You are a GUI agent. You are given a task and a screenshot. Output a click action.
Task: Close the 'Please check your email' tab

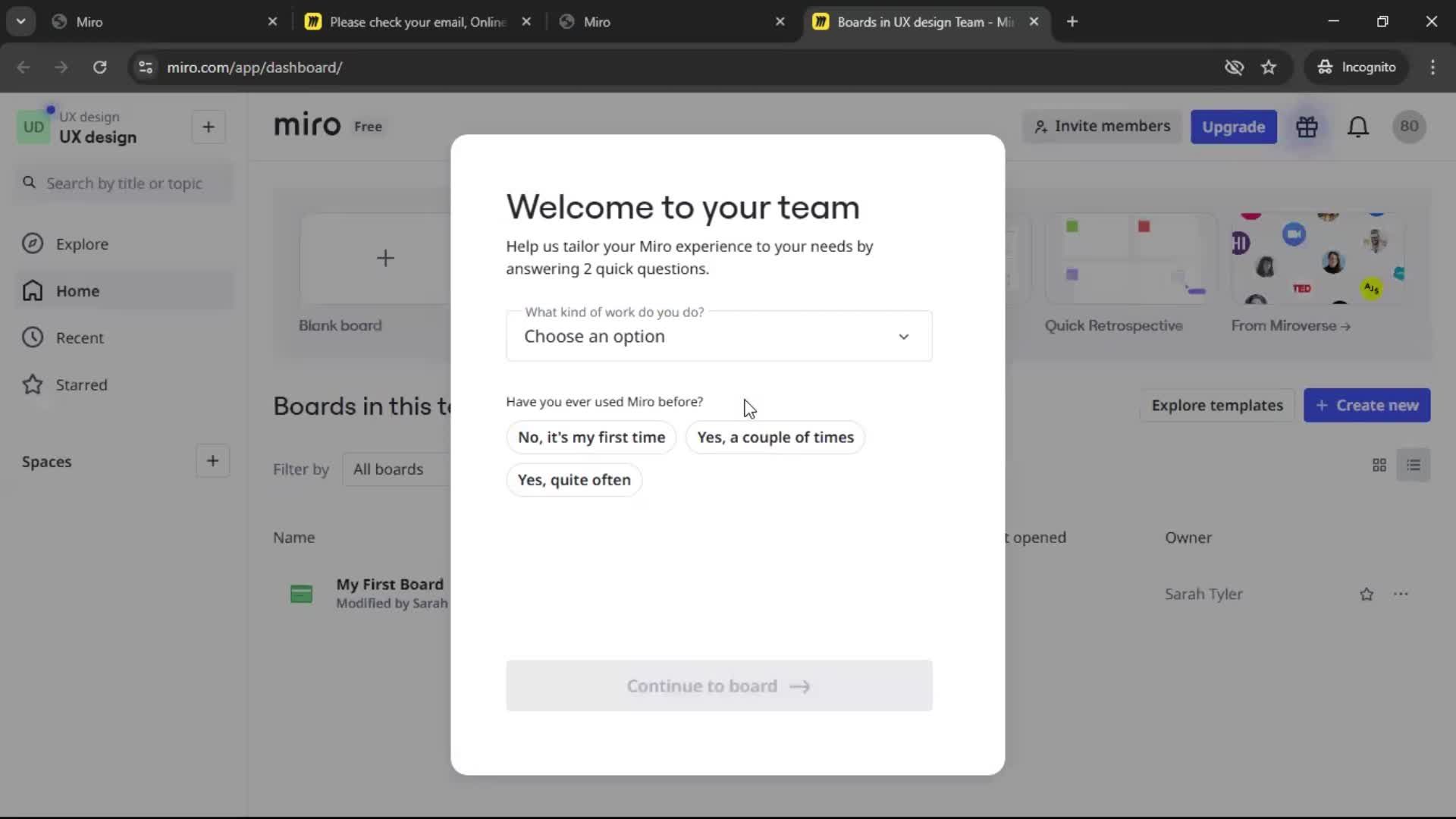tap(526, 22)
